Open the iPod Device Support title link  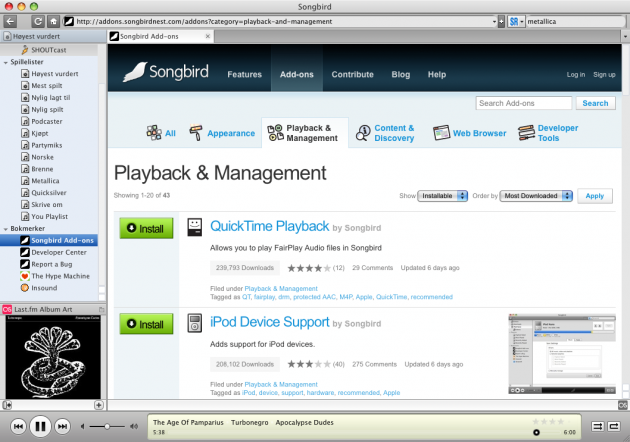(270, 322)
